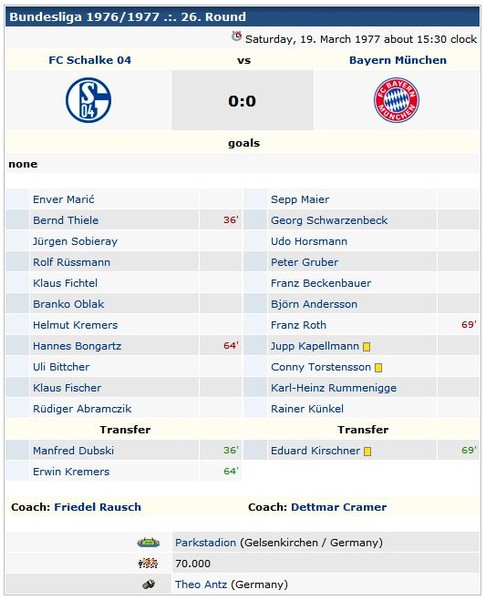Click yellow card icon next to Jupp Kapellmann
The image size is (485, 599).
[x=367, y=347]
